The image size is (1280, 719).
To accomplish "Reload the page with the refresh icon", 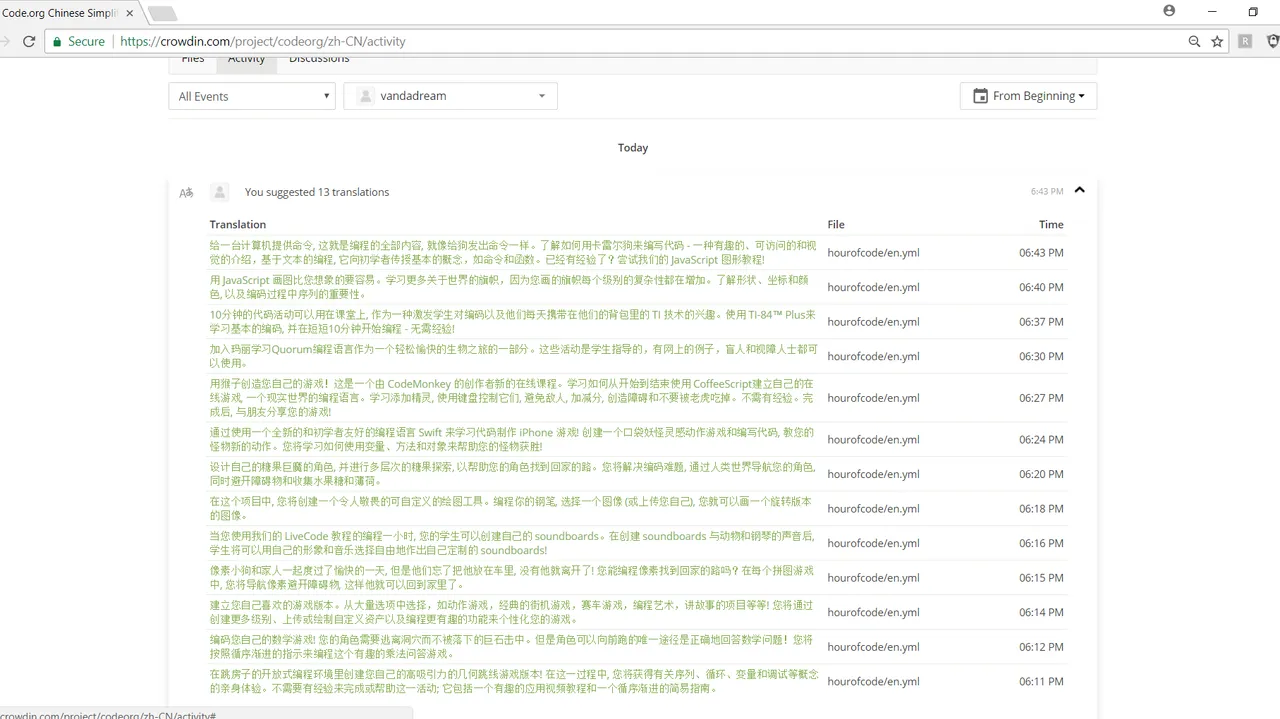I will [x=29, y=41].
